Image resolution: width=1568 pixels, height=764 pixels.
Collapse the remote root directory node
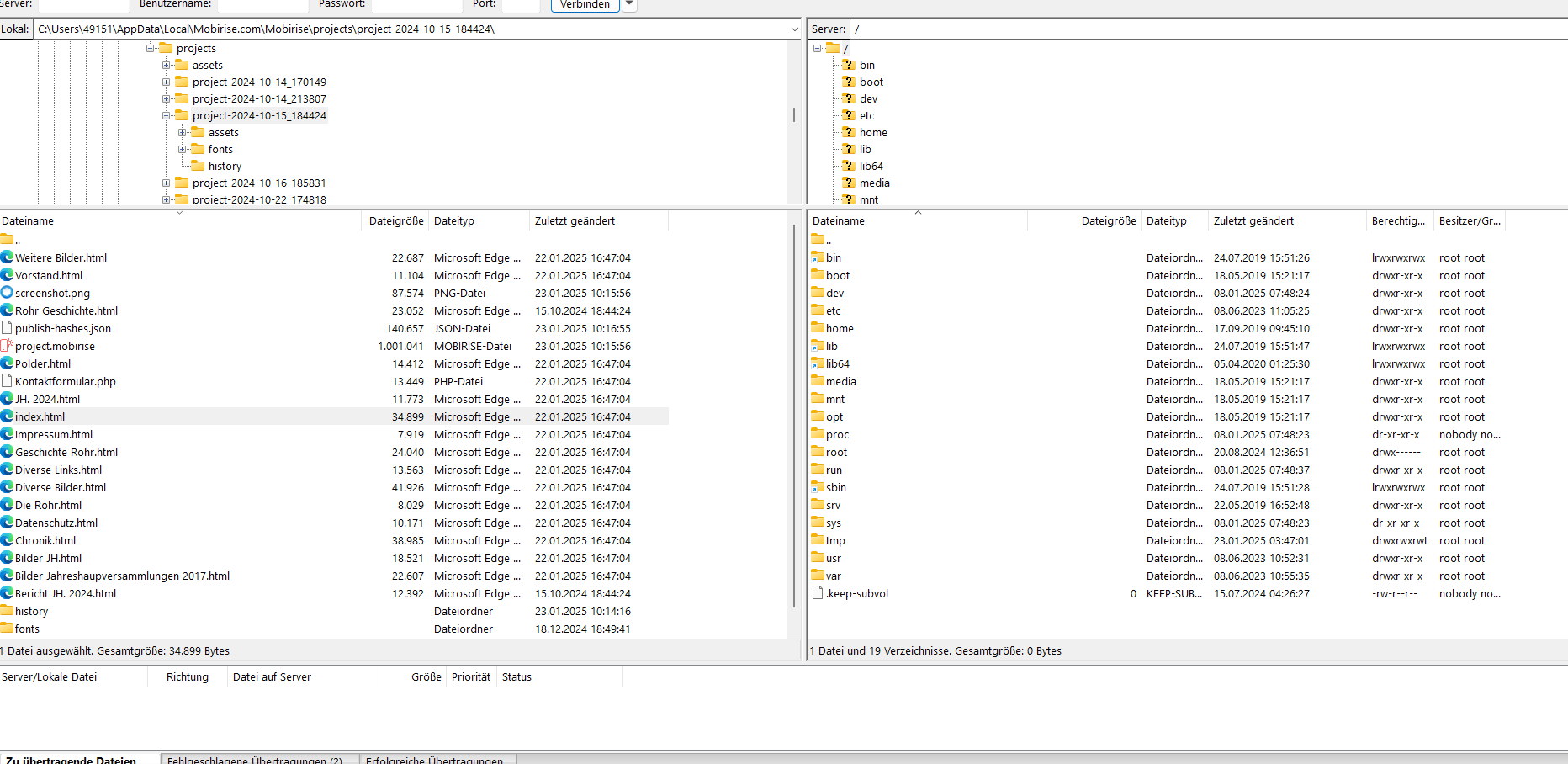coord(817,48)
